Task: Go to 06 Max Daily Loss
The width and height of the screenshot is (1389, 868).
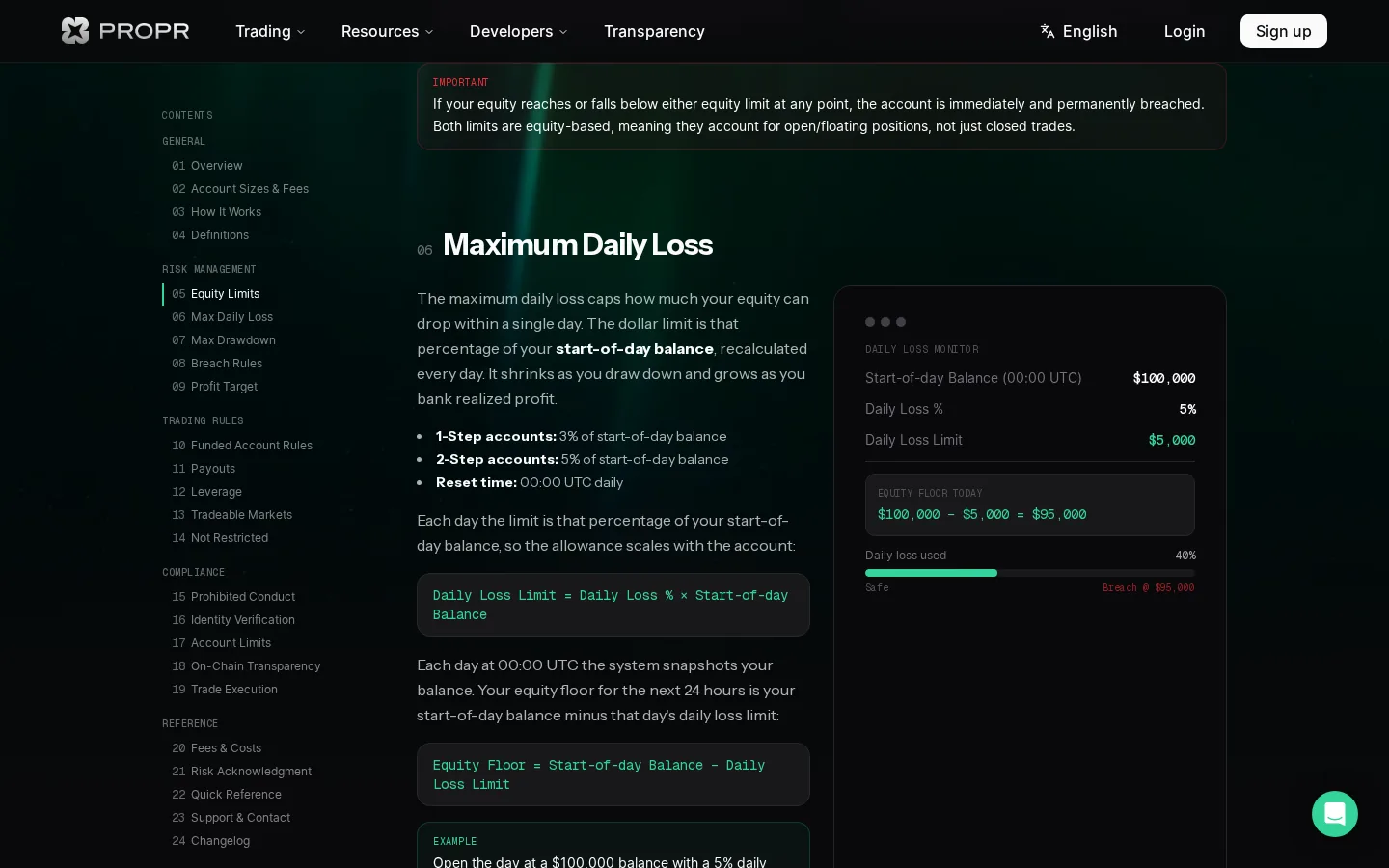Action: tap(223, 317)
